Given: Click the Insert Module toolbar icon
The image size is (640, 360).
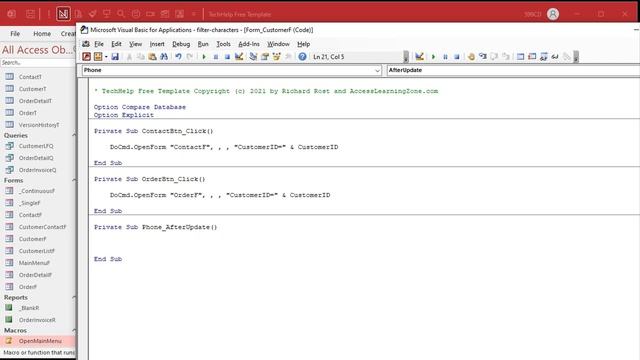Looking at the screenshot, I should [98, 57].
